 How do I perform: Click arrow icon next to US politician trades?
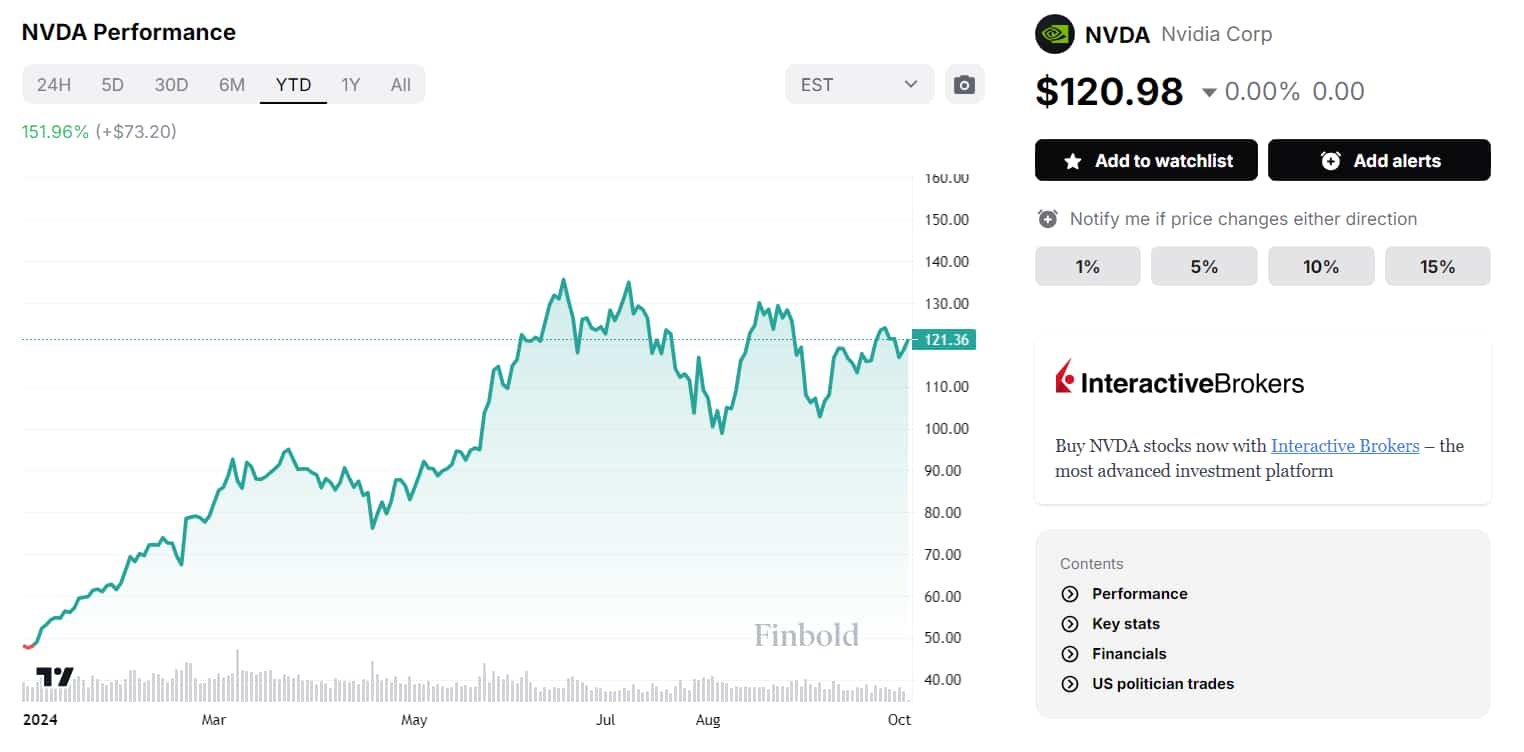pos(1070,684)
